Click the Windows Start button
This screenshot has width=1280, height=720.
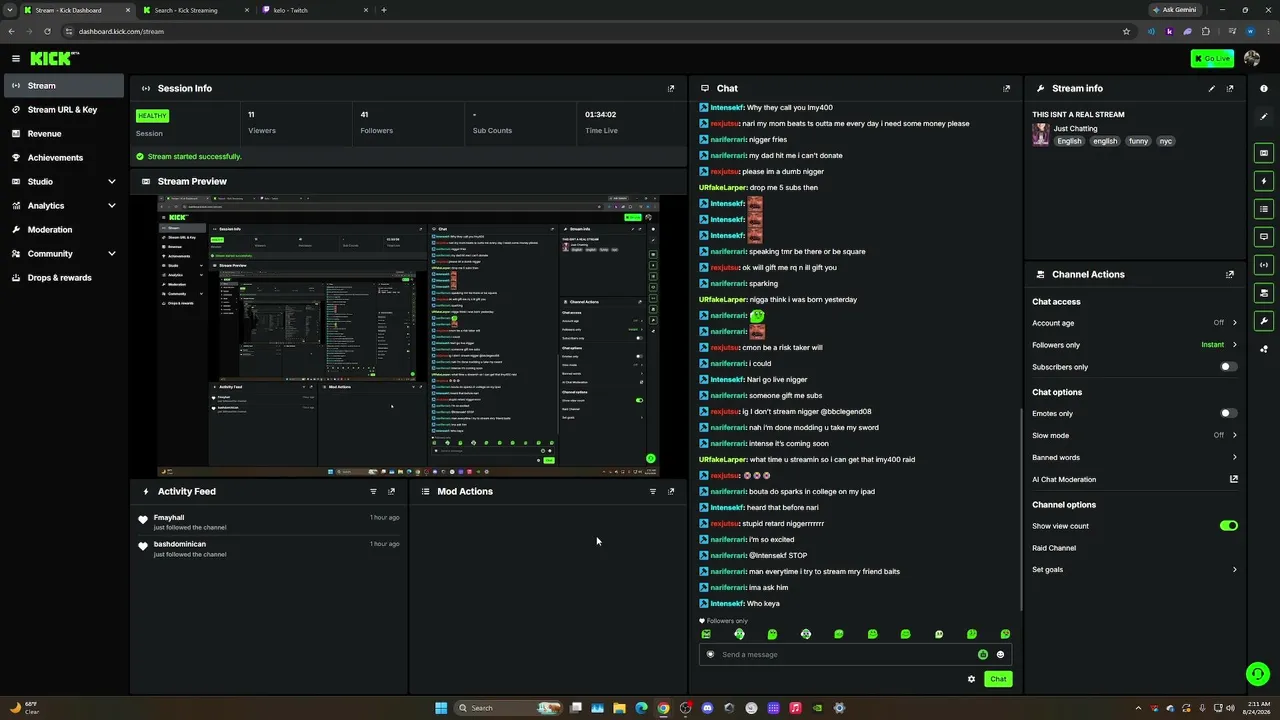[x=441, y=708]
